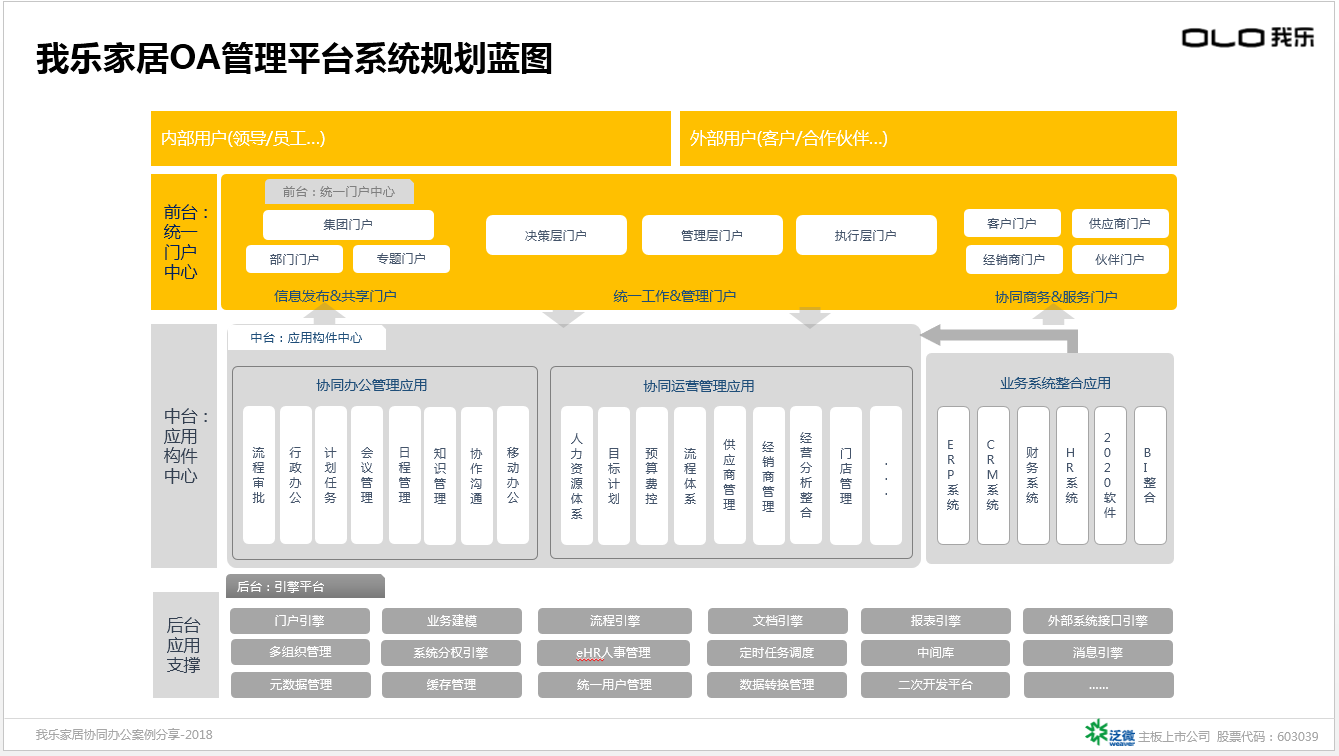Click footer text 我乐家居协同办公案例分享-2018
1339x756 pixels.
[124, 735]
